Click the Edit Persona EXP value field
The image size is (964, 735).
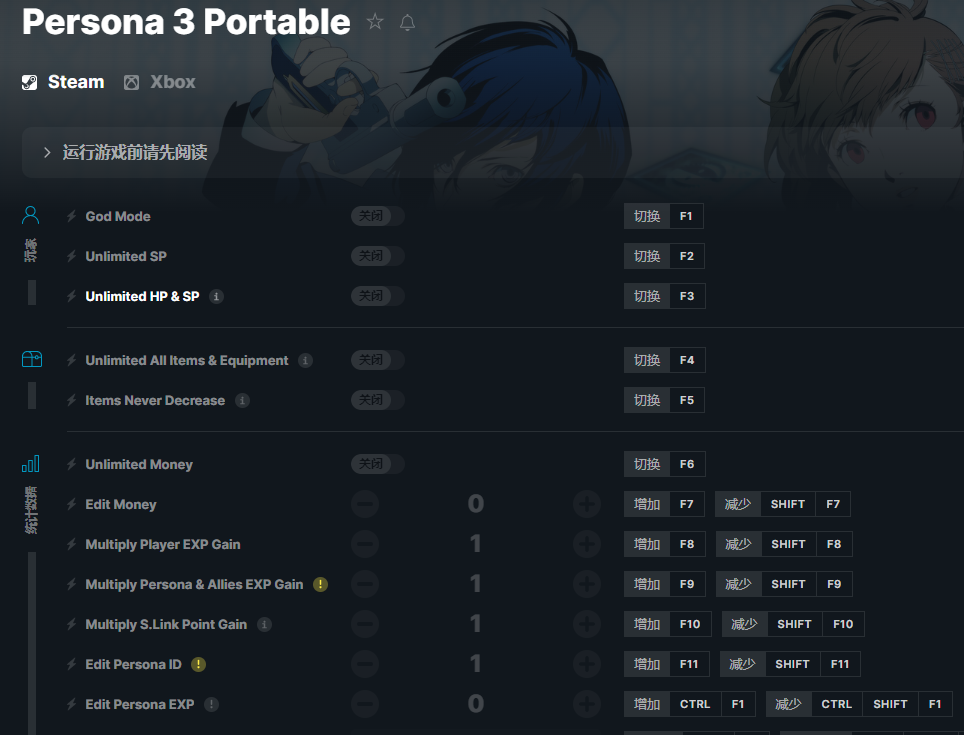coord(475,704)
